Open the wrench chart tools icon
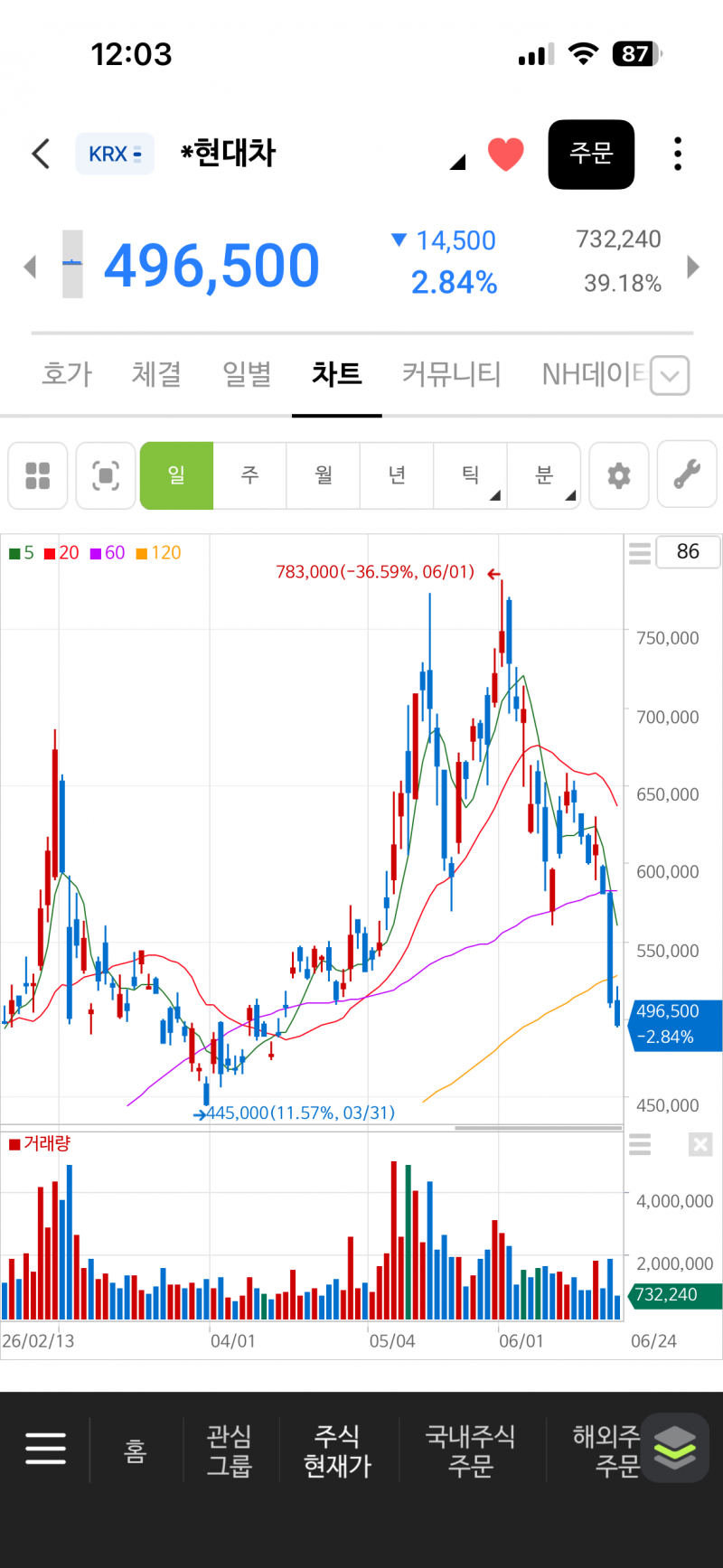The width and height of the screenshot is (723, 1568). tap(687, 475)
